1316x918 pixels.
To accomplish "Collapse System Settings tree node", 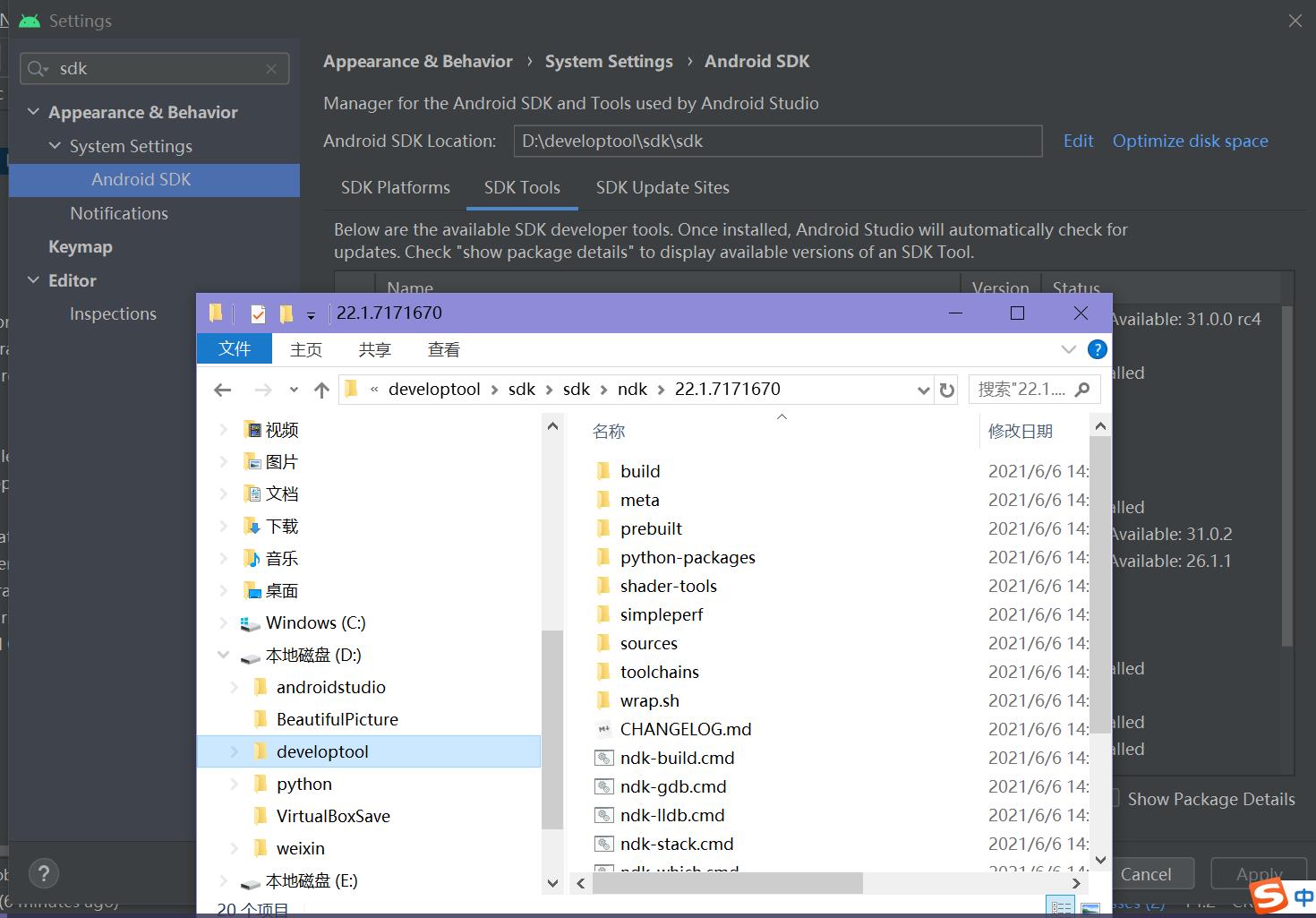I will [55, 145].
